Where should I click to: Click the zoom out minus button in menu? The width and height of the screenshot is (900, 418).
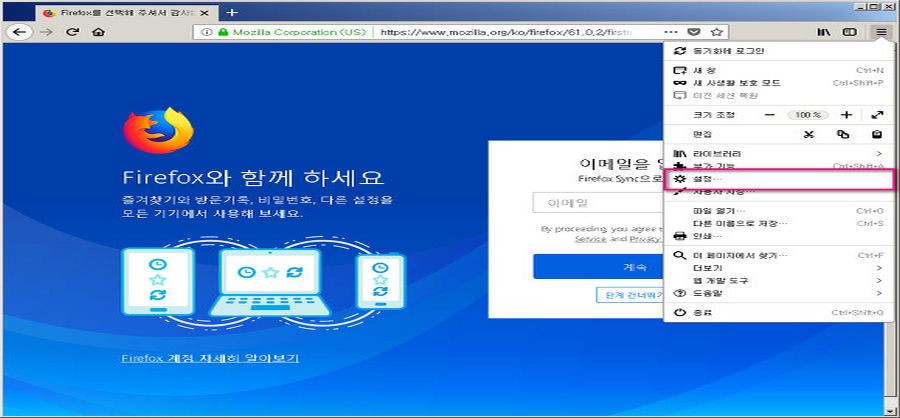pyautogui.click(x=770, y=115)
